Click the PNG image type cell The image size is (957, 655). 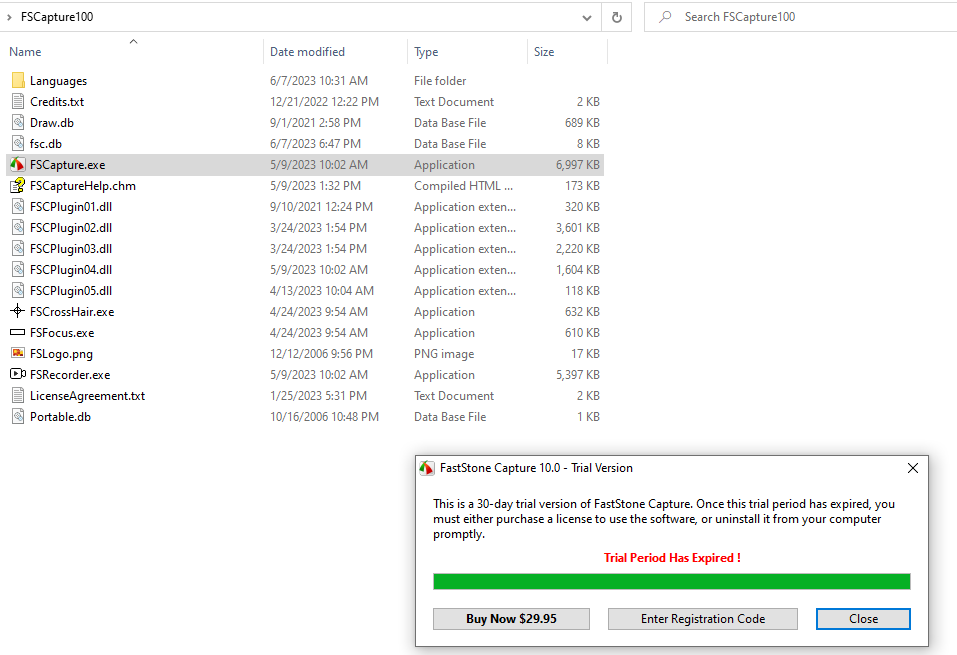pyautogui.click(x=444, y=353)
